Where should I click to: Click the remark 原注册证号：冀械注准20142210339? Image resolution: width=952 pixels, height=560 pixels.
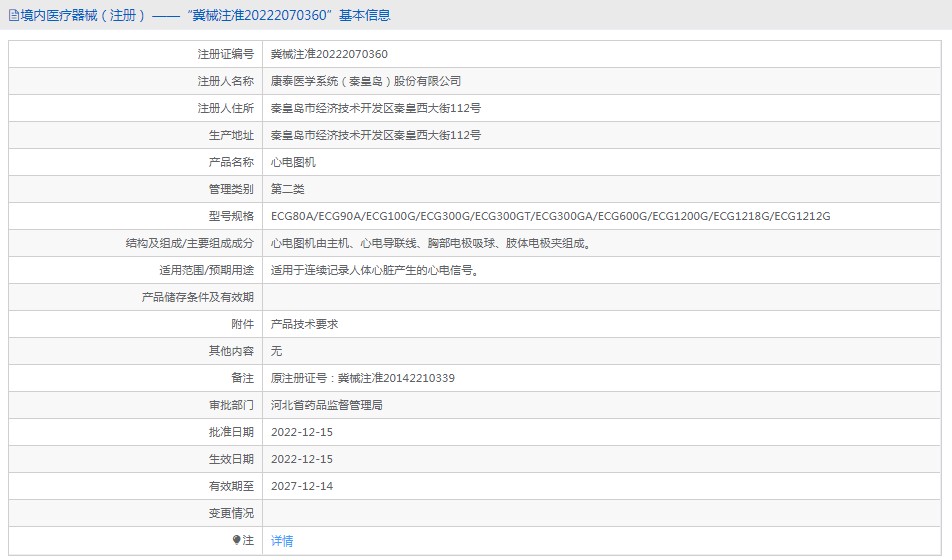[x=362, y=378]
